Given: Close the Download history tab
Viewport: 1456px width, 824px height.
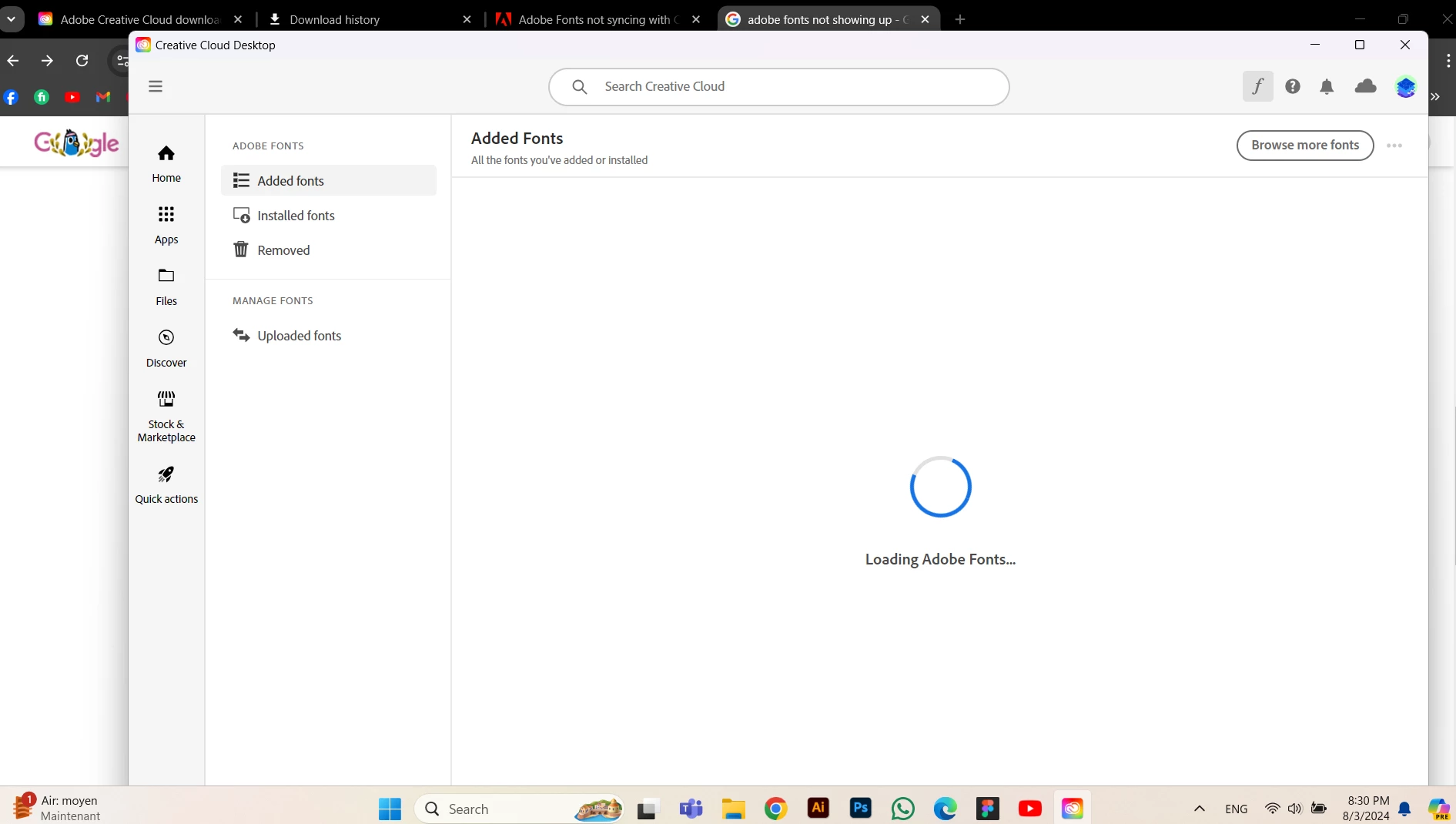Looking at the screenshot, I should tap(467, 19).
